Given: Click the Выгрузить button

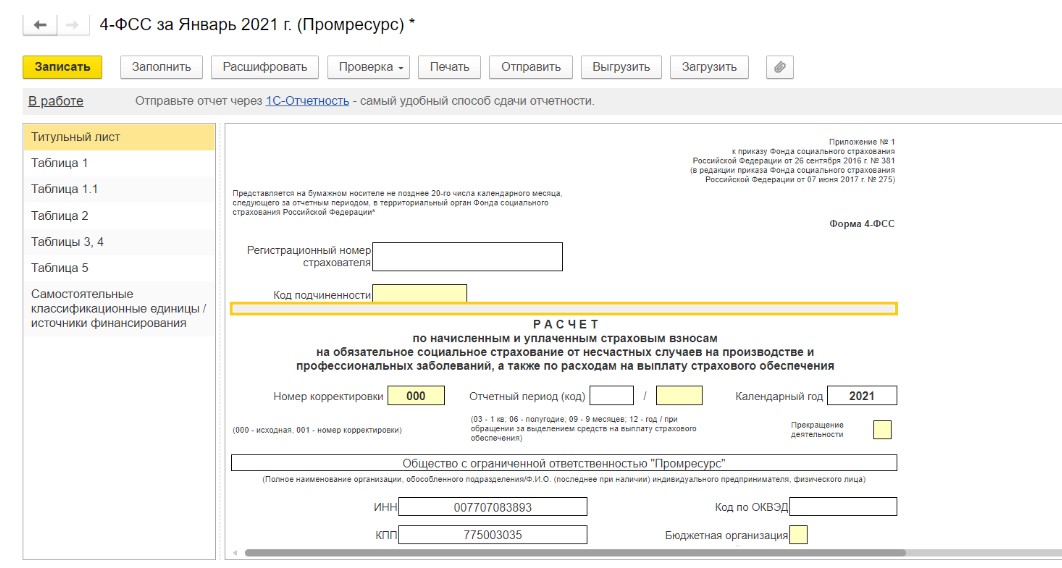Looking at the screenshot, I should click(621, 67).
